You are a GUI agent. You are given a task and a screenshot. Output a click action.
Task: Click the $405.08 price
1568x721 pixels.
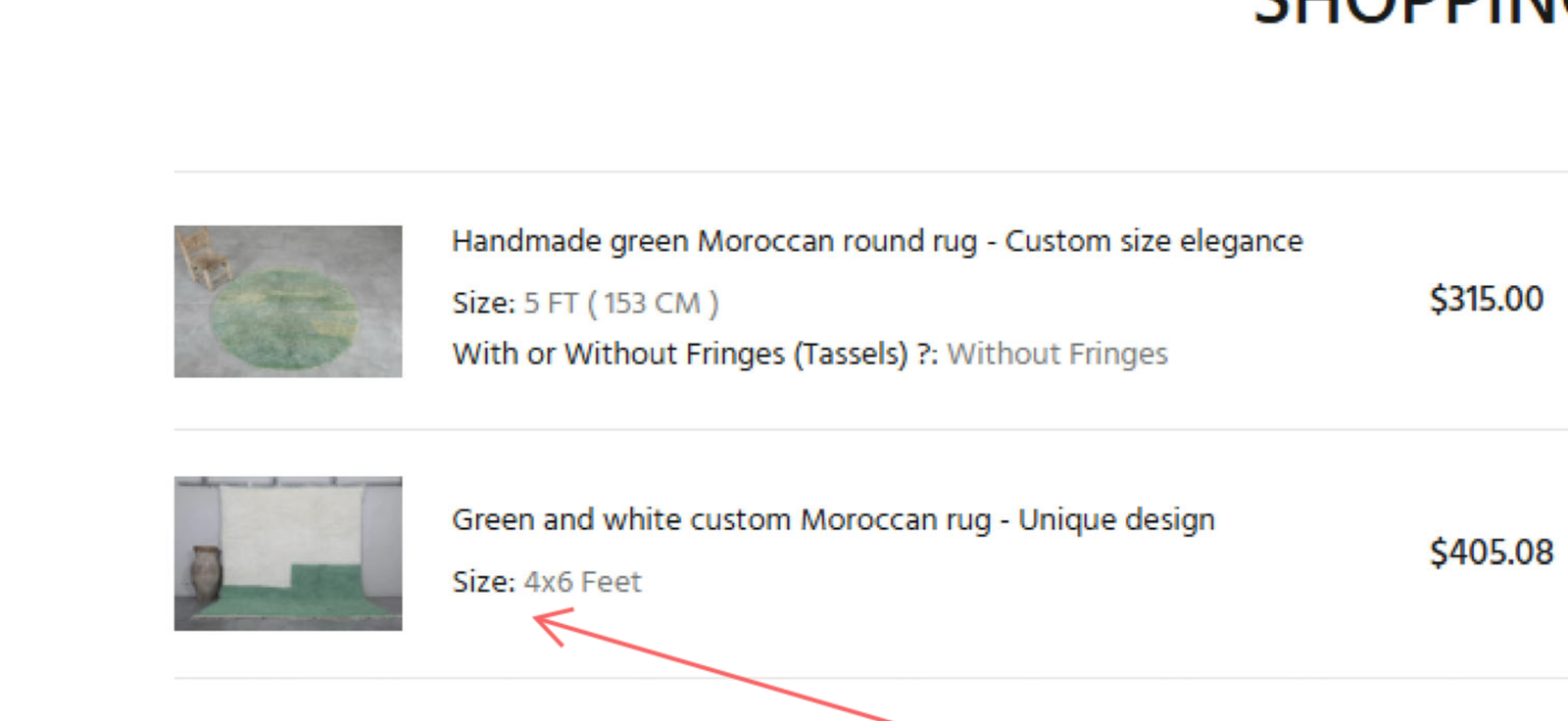pyautogui.click(x=1491, y=553)
